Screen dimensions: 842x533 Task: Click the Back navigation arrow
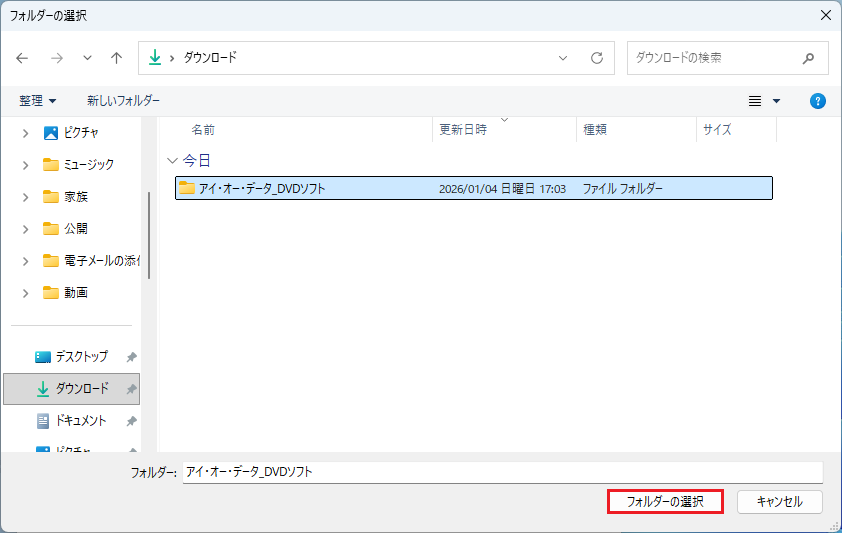coord(23,58)
